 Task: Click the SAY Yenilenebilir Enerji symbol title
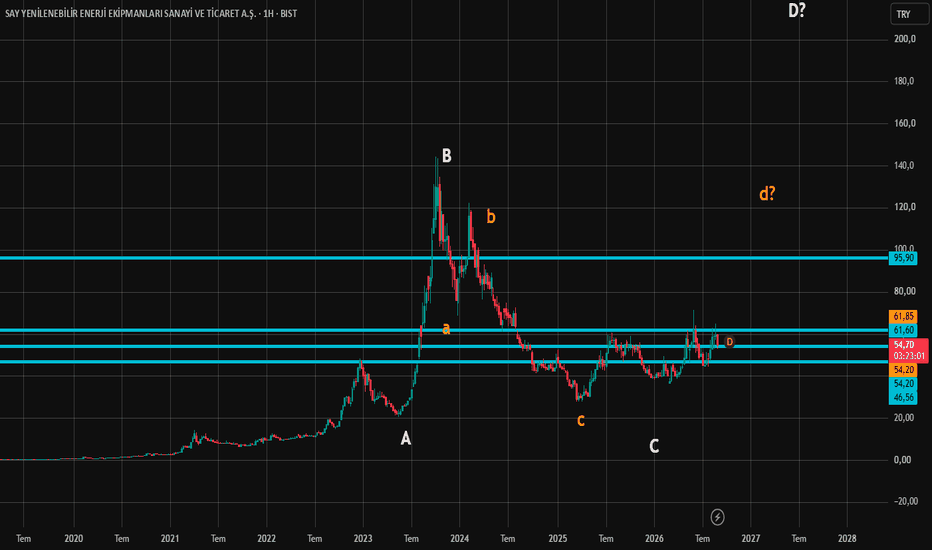click(131, 14)
